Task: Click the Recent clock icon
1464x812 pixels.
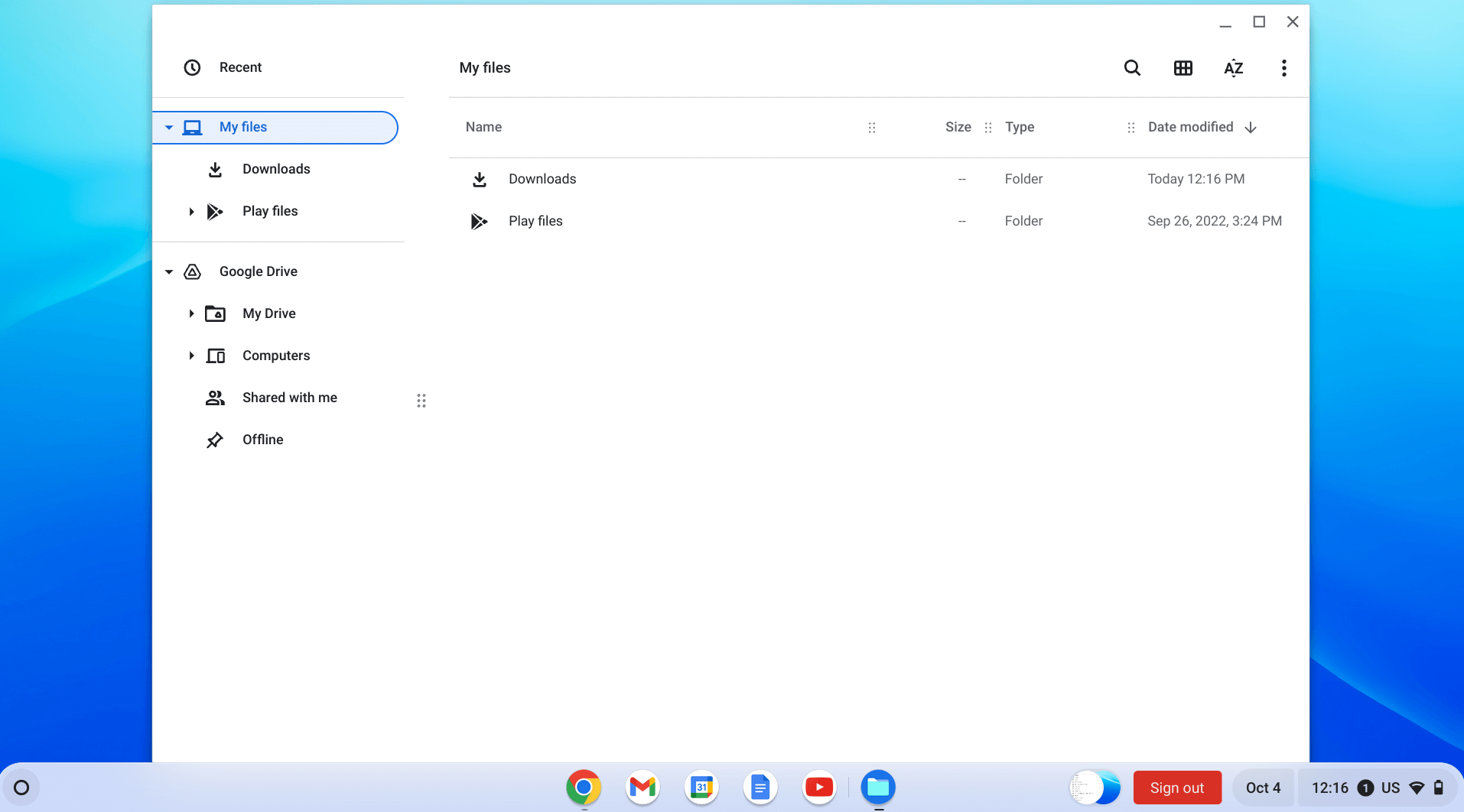Action: pos(192,67)
